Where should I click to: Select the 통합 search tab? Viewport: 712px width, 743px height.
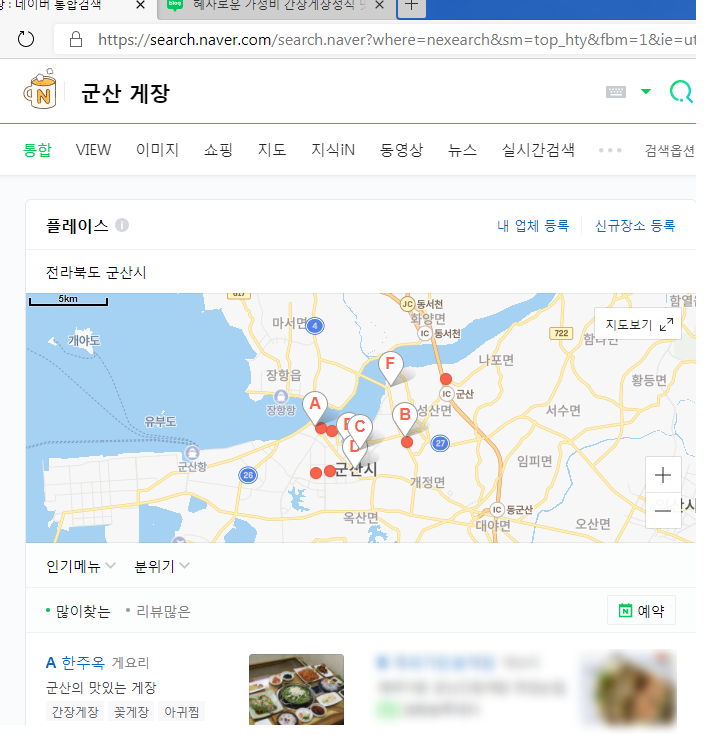37,150
